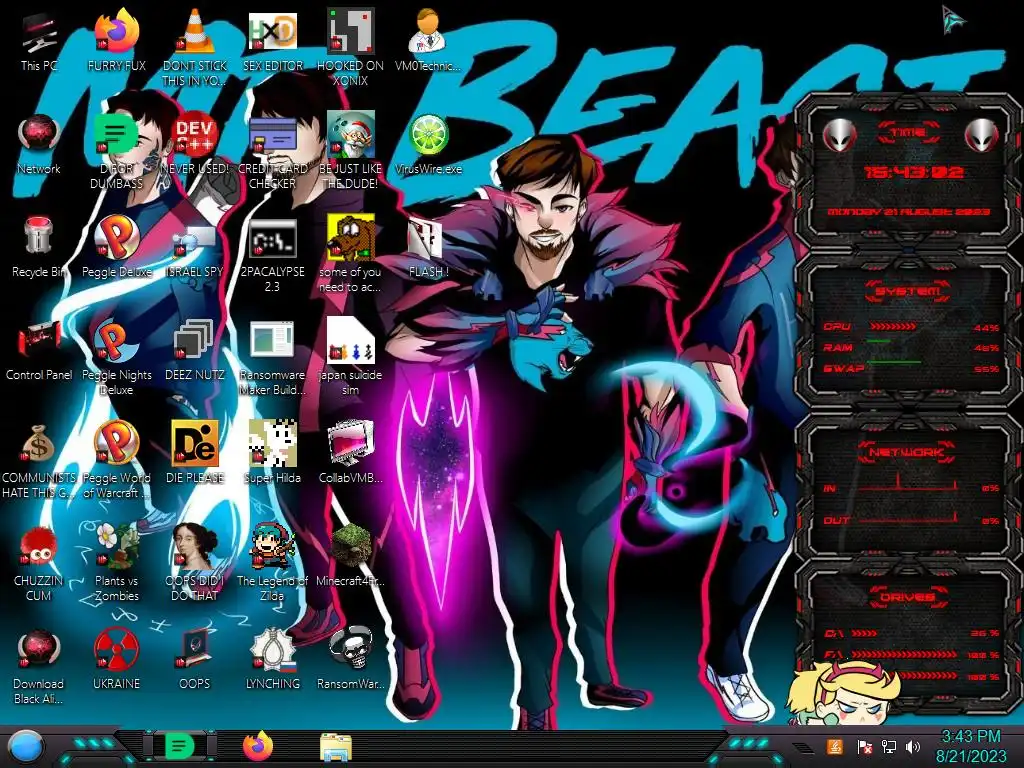The image size is (1024, 768).
Task: Launch the Minecraft4Fr... grass block icon
Action: (350, 545)
